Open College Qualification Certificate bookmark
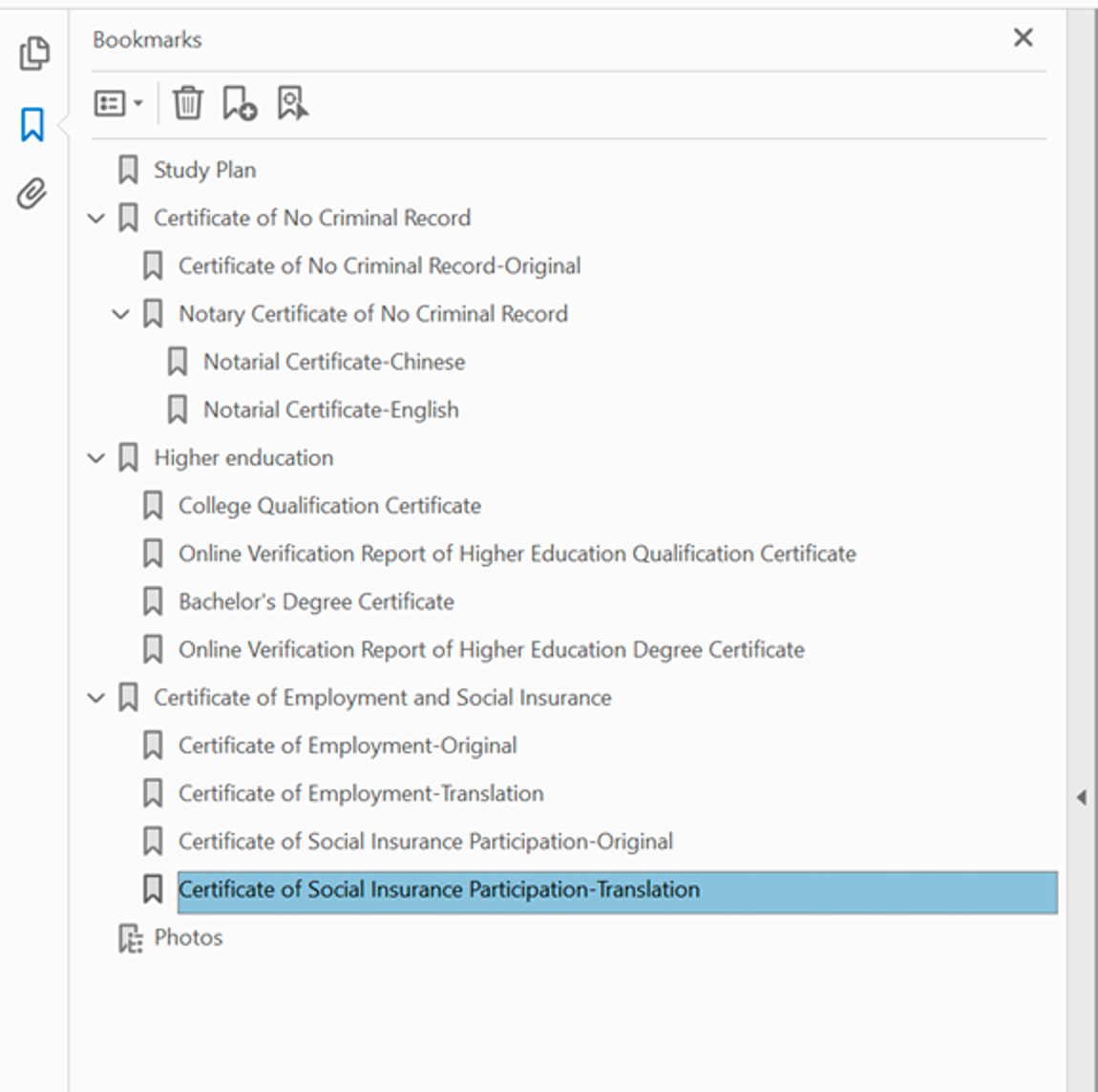 click(329, 506)
